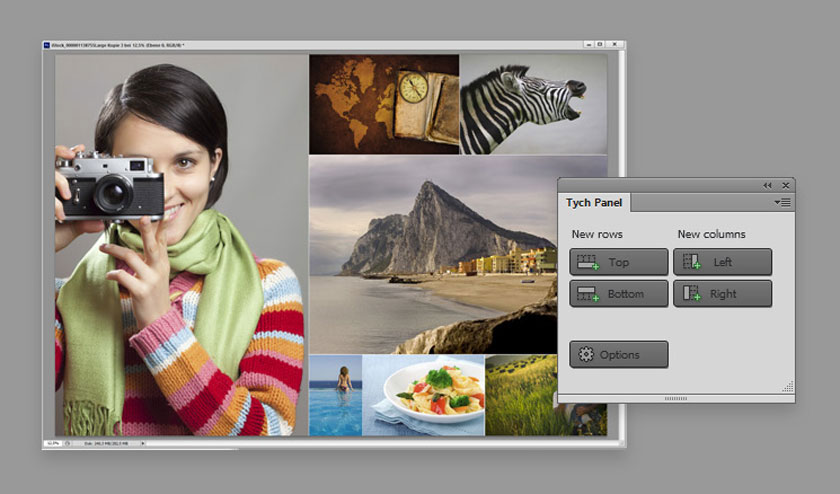The height and width of the screenshot is (494, 840).
Task: Add a new row at Top
Action: coord(619,262)
